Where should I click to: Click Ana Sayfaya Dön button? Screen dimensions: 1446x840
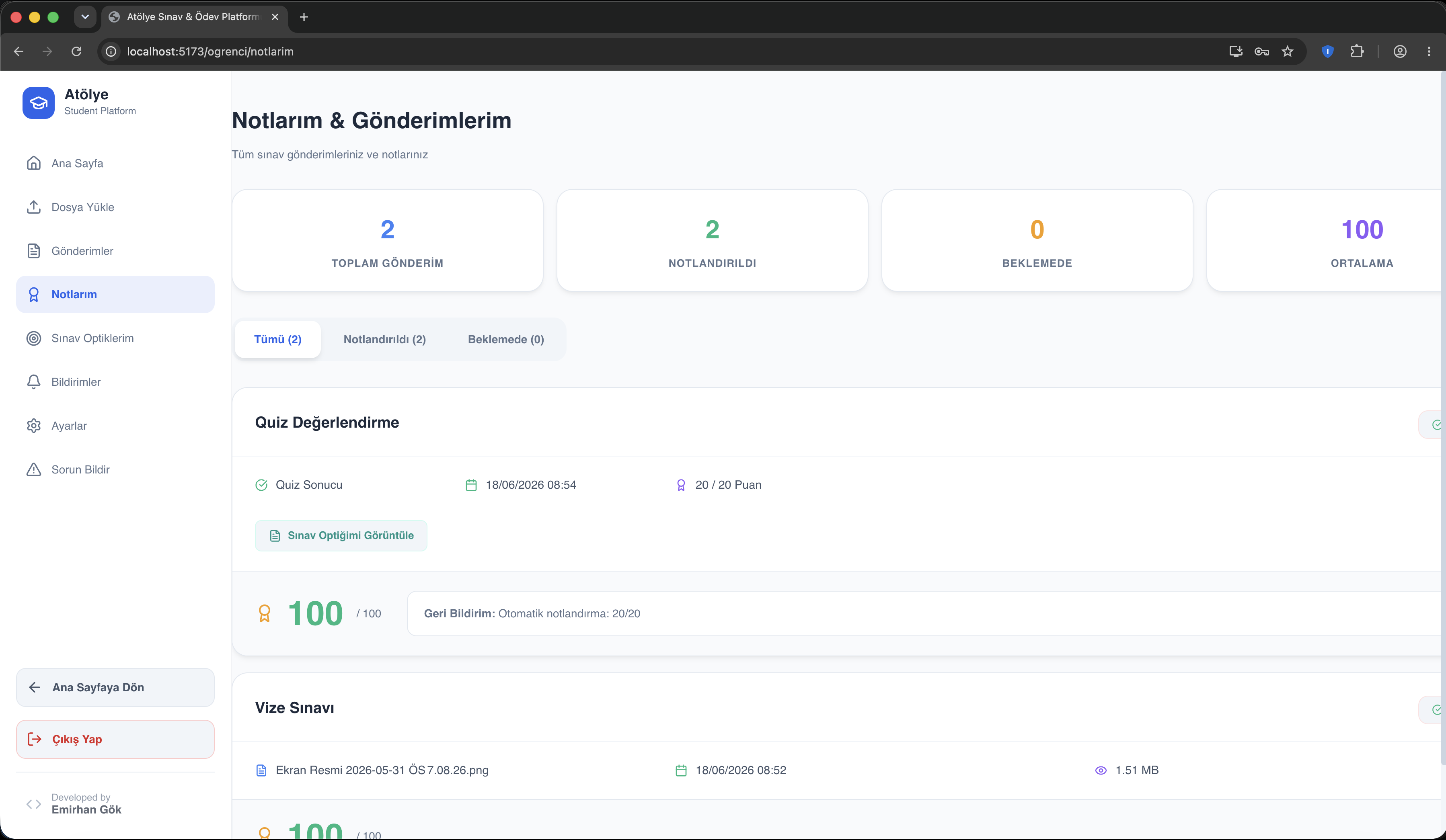coord(115,688)
